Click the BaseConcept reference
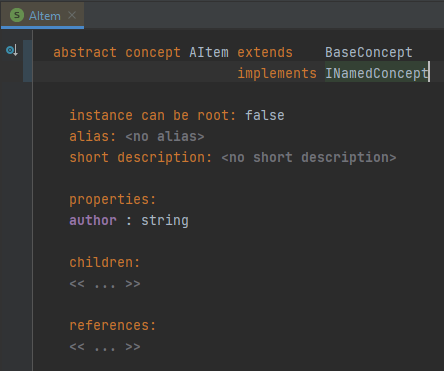 click(369, 52)
